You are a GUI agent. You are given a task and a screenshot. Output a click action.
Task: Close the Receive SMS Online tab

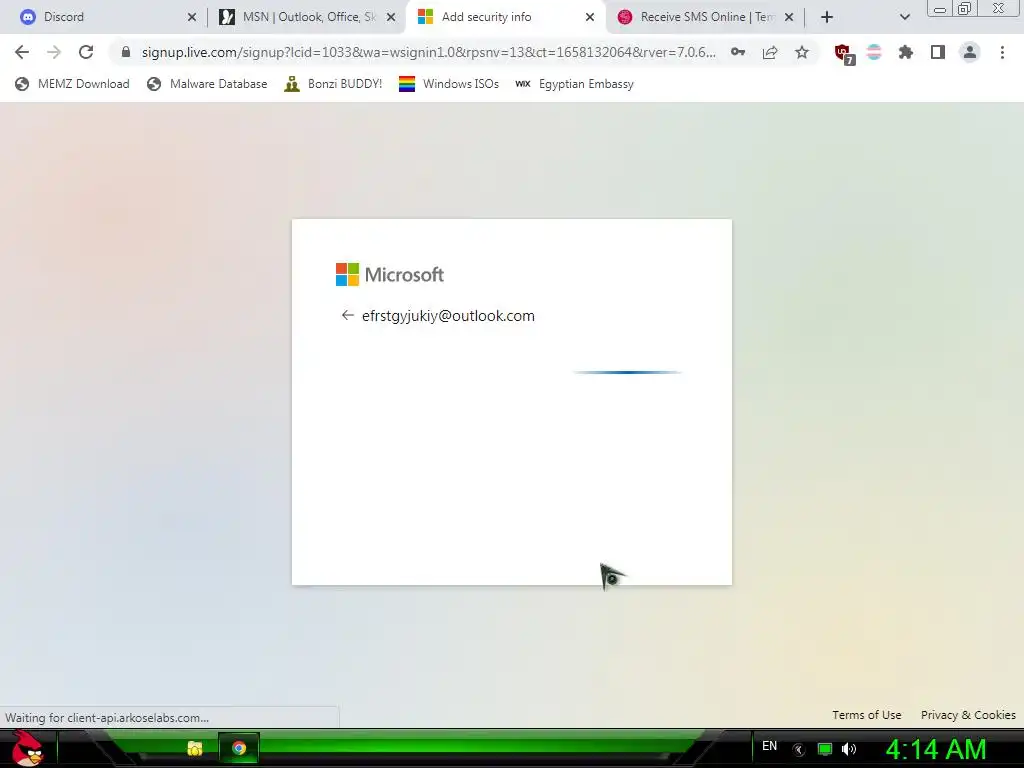pyautogui.click(x=789, y=18)
